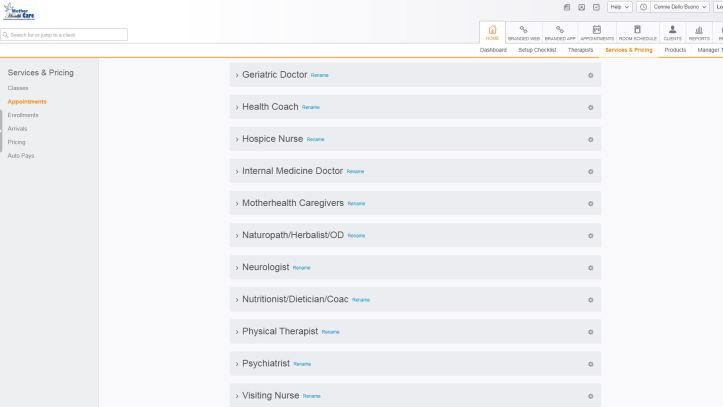Switch to the Dashboard subtab
The image size is (723, 407).
click(493, 50)
